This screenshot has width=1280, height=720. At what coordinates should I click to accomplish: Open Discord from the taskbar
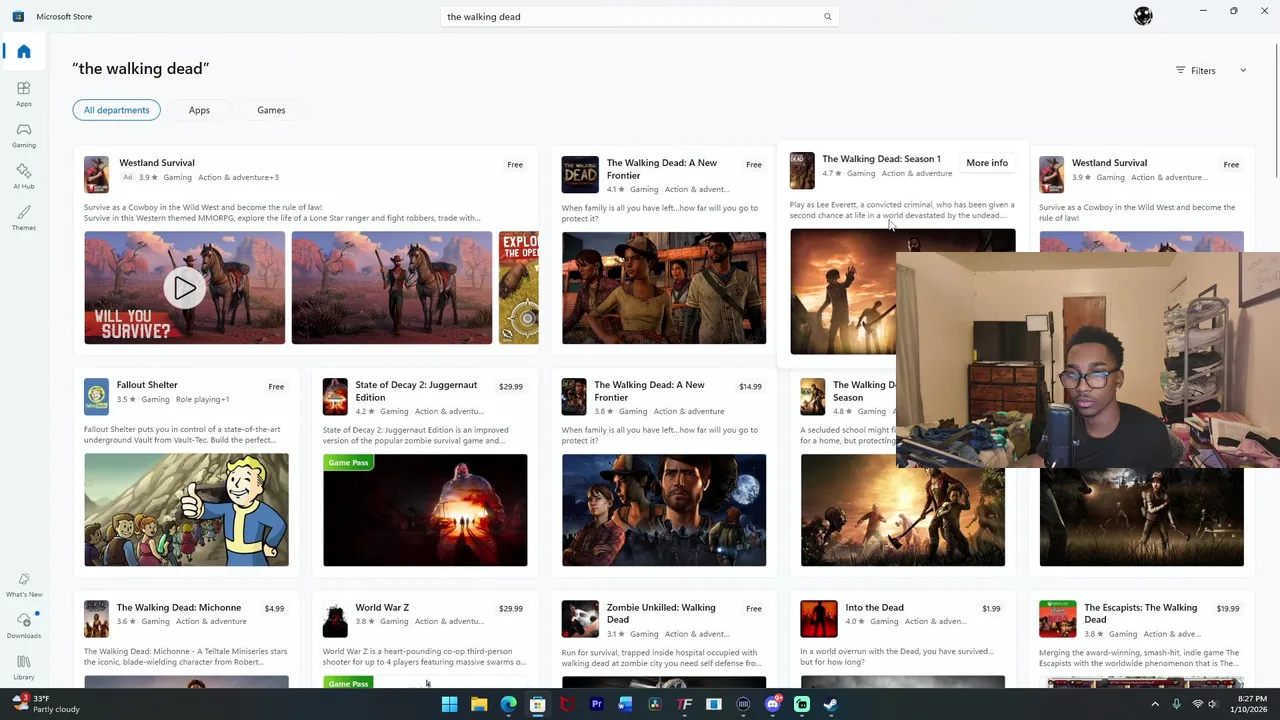pyautogui.click(x=772, y=704)
